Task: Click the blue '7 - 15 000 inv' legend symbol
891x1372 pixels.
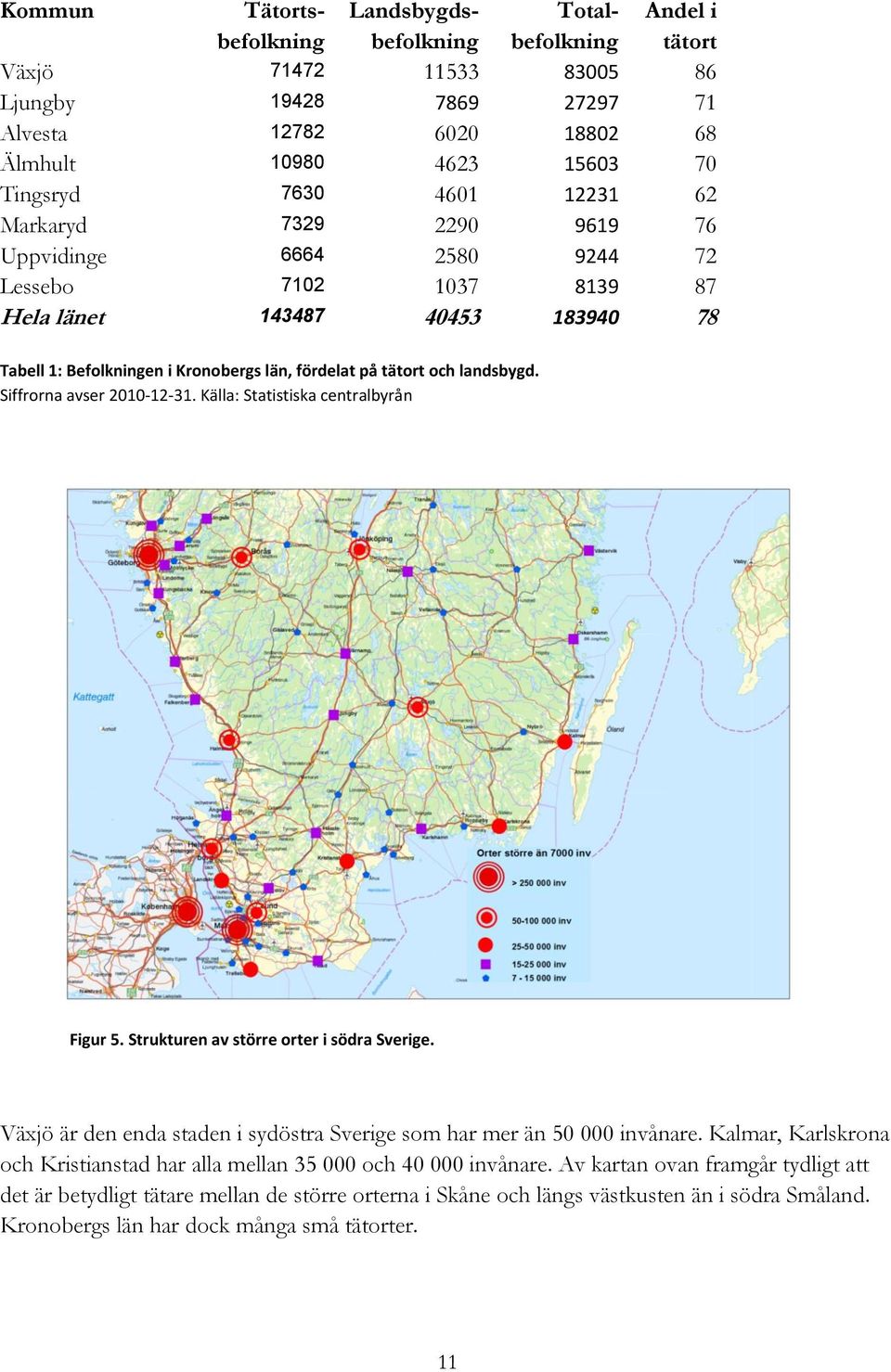Action: [485, 978]
